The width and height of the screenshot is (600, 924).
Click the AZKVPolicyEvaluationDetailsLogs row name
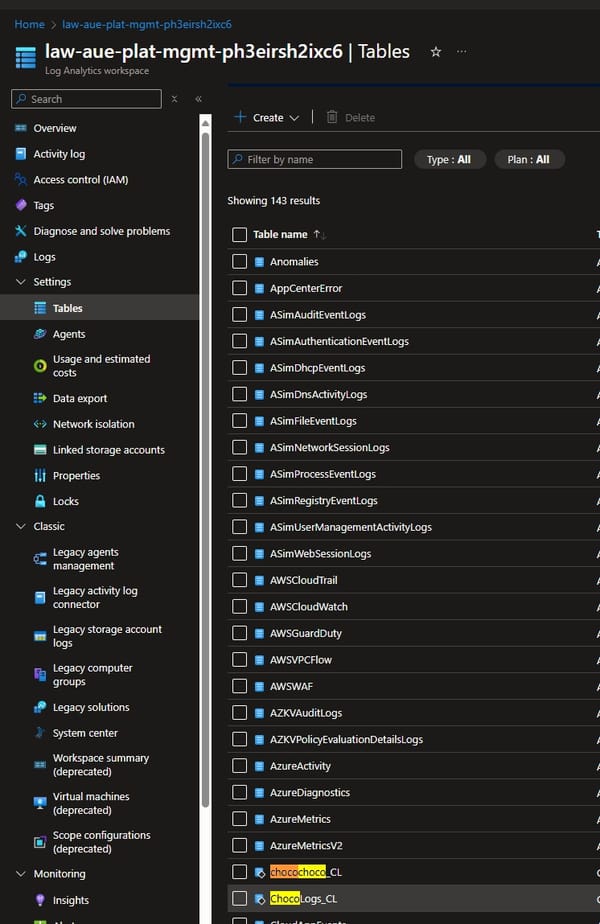pyautogui.click(x=347, y=740)
